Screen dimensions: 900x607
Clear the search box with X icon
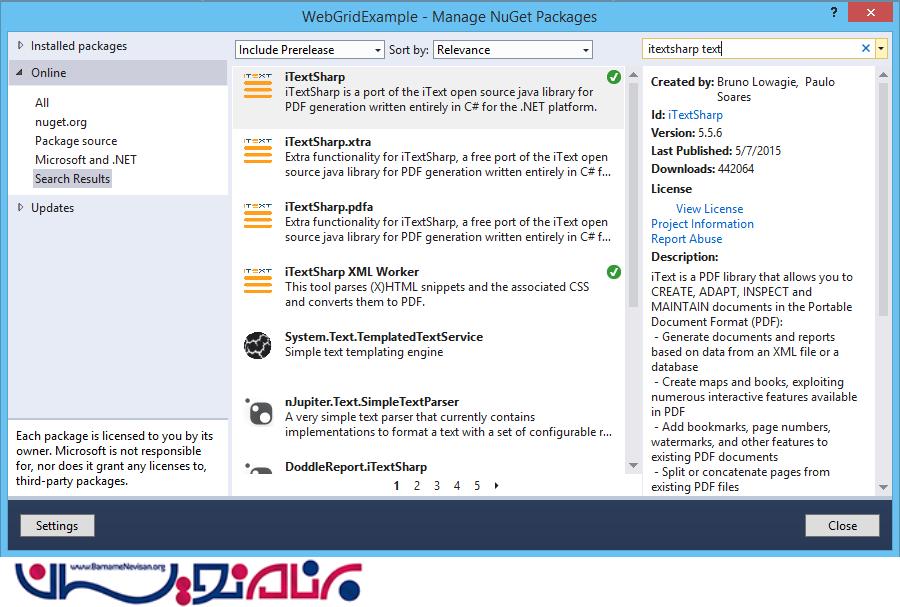pos(866,48)
